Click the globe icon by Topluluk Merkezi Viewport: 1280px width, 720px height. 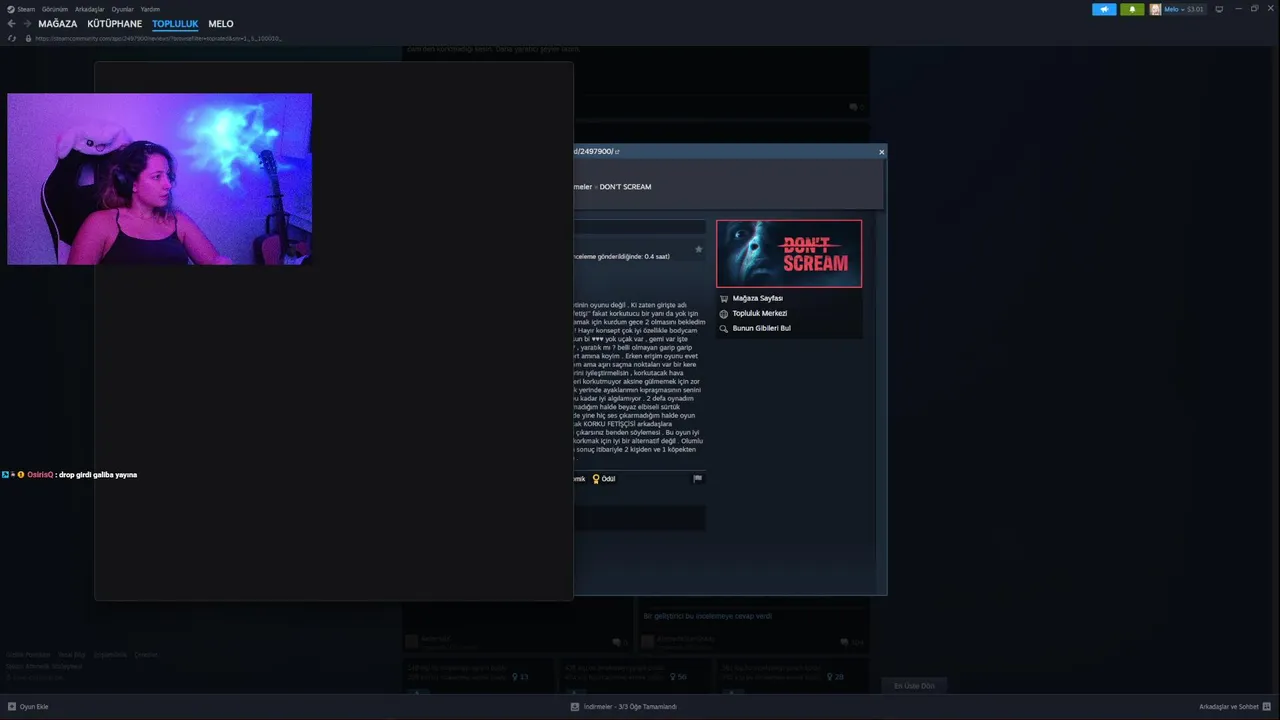coord(724,313)
